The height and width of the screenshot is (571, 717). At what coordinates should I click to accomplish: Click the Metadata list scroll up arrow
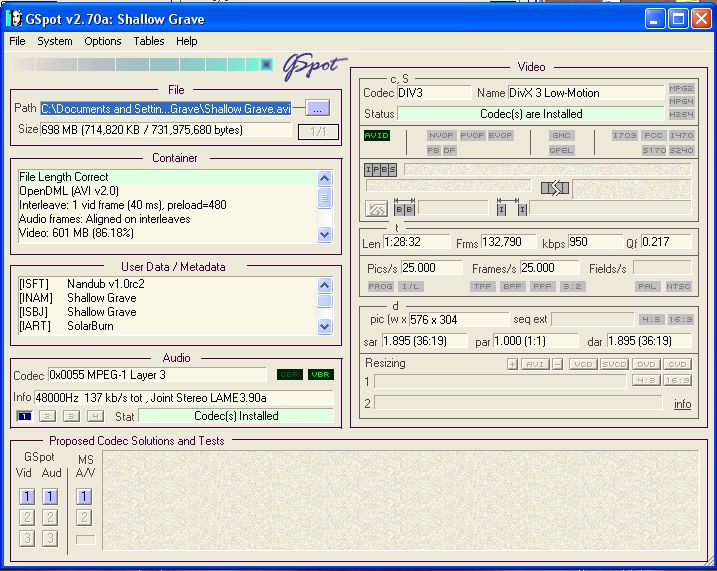tap(325, 285)
